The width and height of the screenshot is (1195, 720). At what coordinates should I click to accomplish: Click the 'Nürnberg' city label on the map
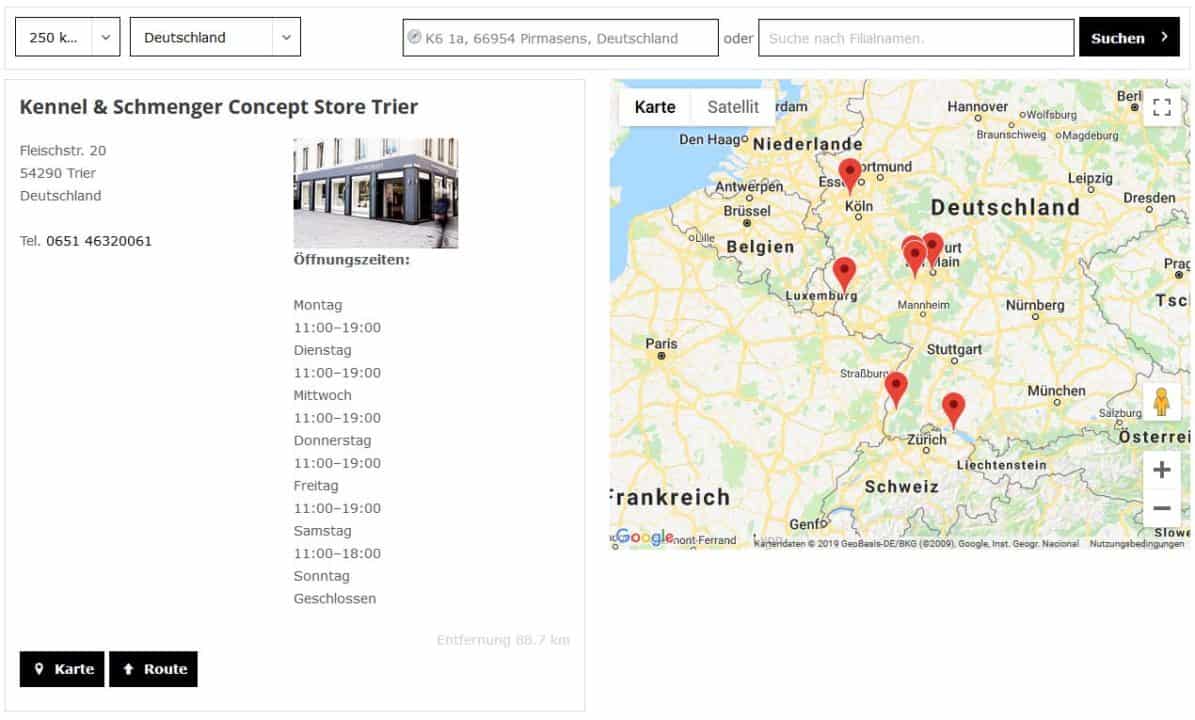pos(1035,305)
